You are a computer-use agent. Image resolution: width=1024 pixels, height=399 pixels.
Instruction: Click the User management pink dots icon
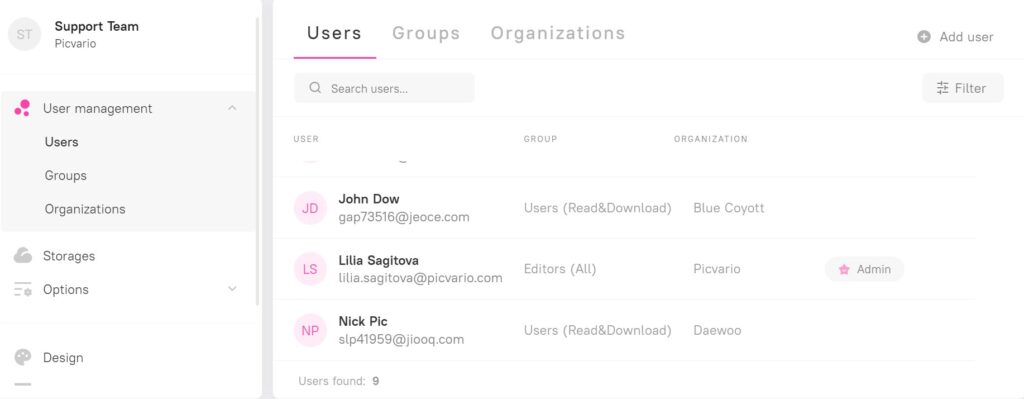point(22,108)
